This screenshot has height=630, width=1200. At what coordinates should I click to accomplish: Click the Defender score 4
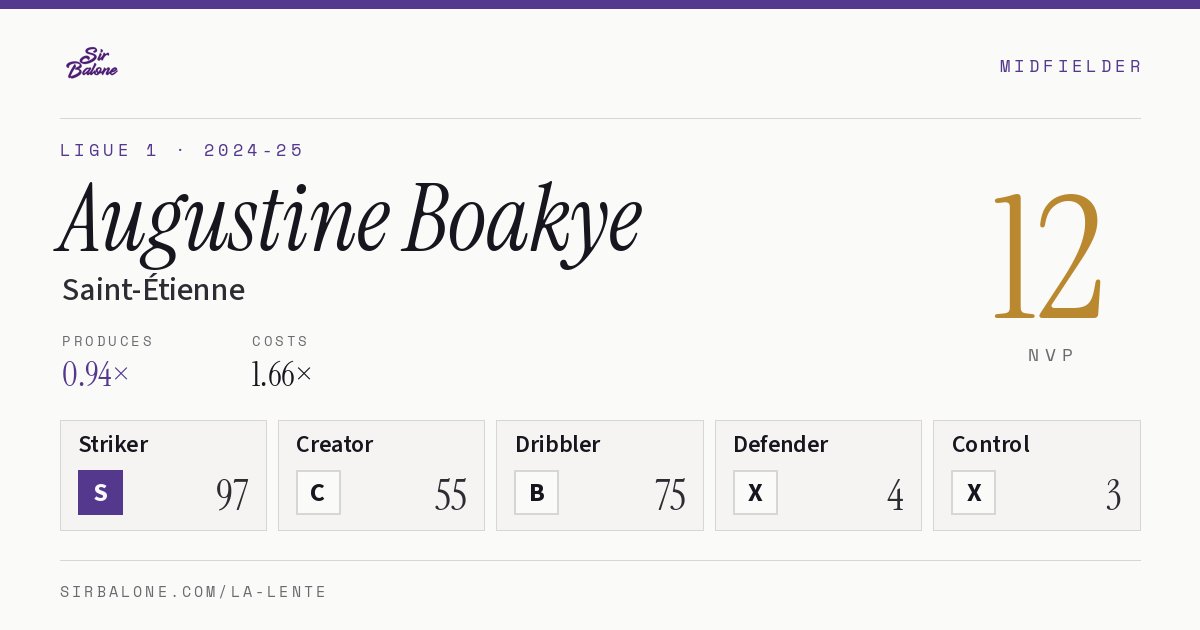click(895, 495)
